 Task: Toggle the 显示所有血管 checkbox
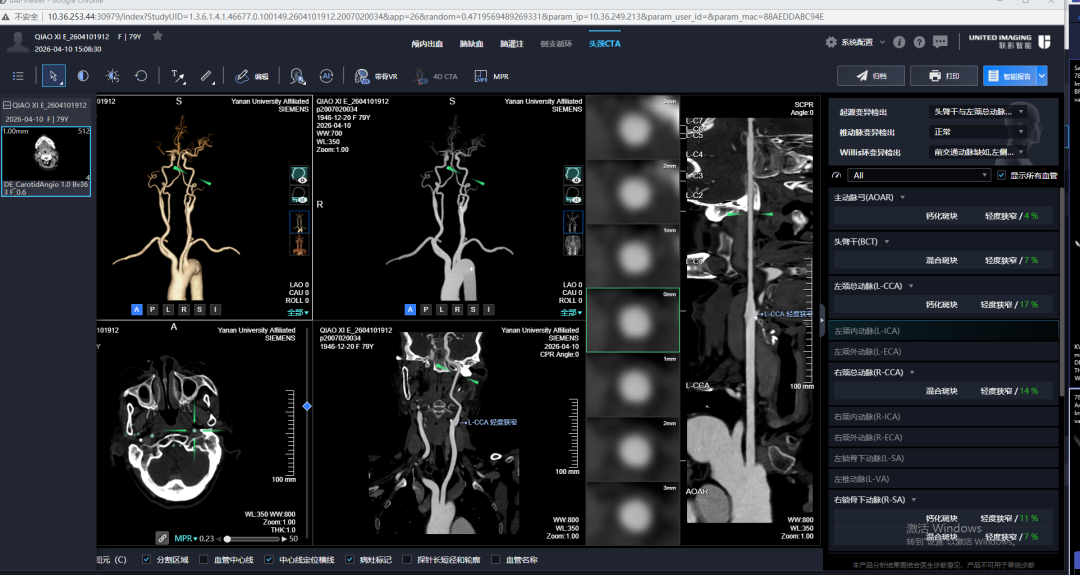click(1001, 176)
